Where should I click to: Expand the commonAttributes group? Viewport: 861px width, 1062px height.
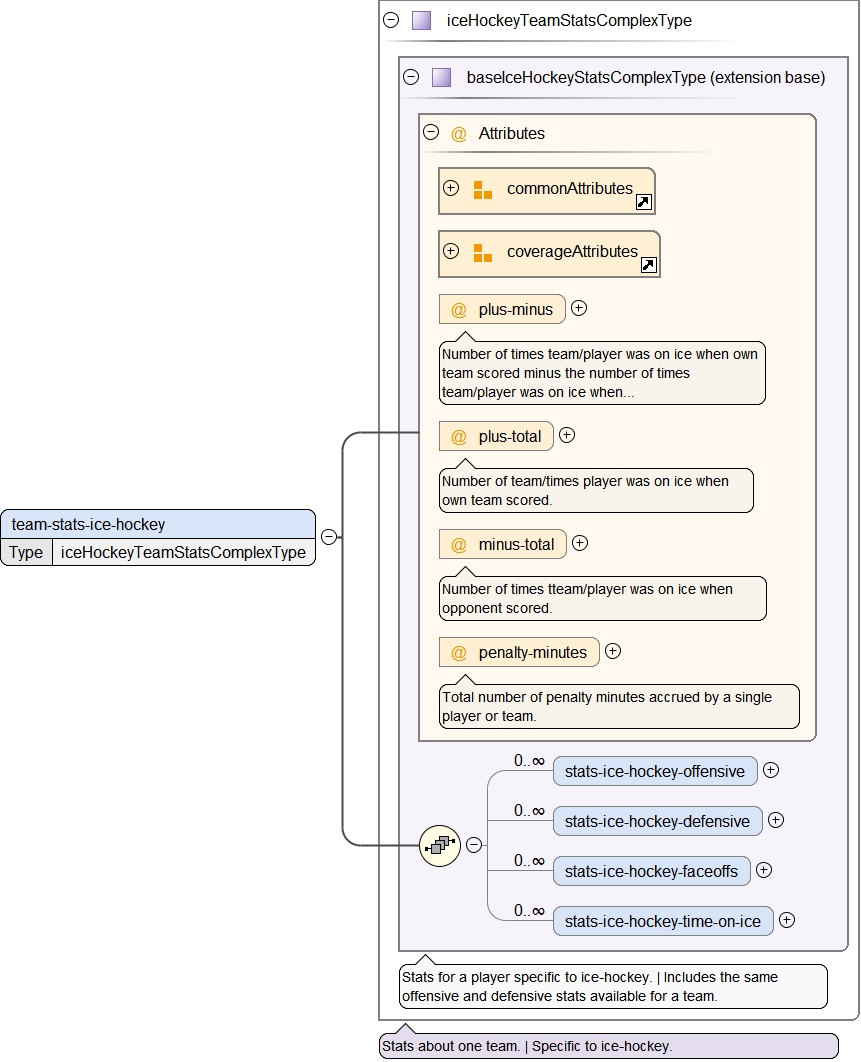pyautogui.click(x=451, y=188)
